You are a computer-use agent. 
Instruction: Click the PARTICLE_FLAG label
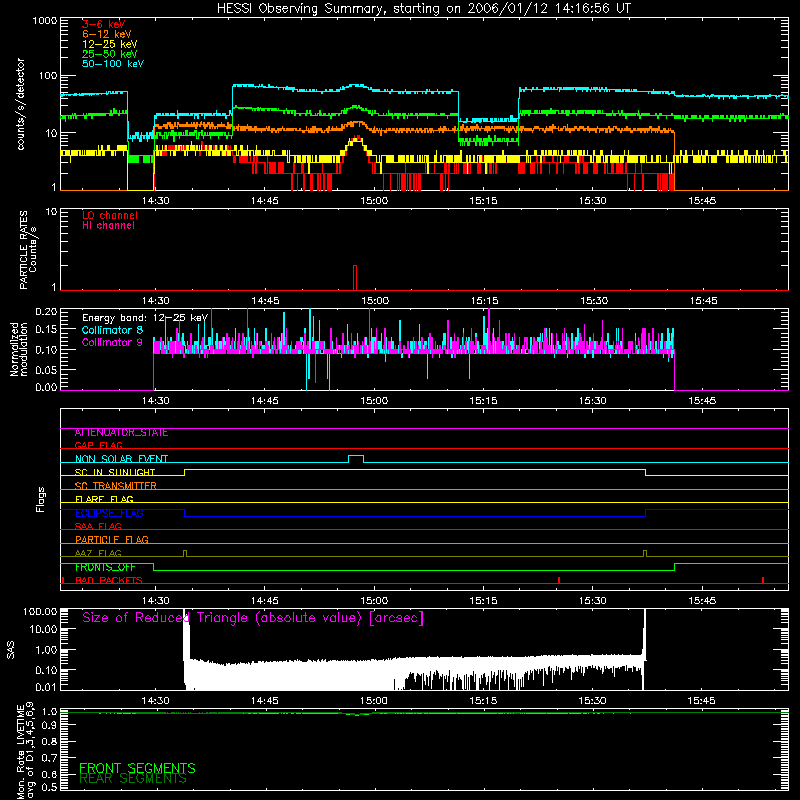(112, 540)
